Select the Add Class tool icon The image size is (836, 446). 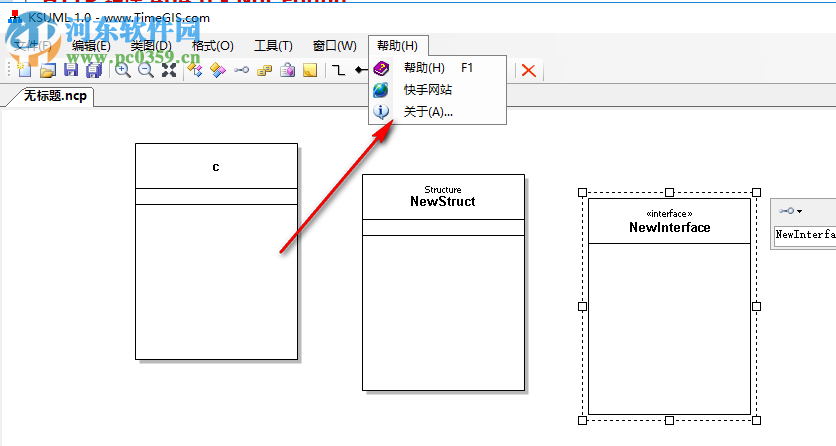(x=195, y=70)
